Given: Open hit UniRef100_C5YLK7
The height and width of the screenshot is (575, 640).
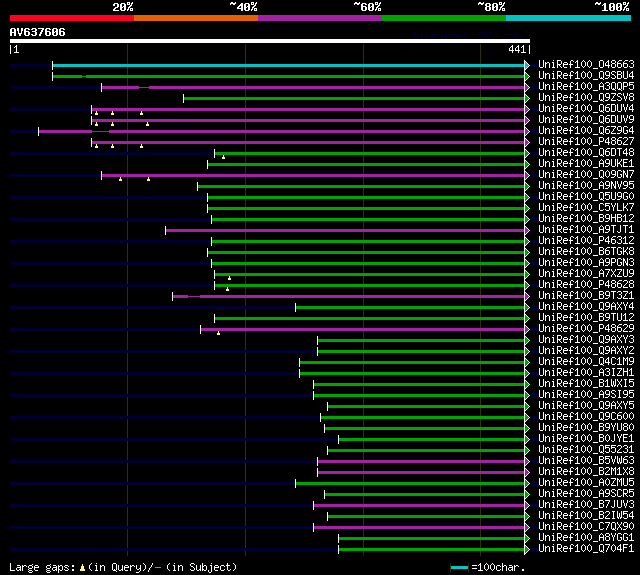Looking at the screenshot, I should (586, 208).
